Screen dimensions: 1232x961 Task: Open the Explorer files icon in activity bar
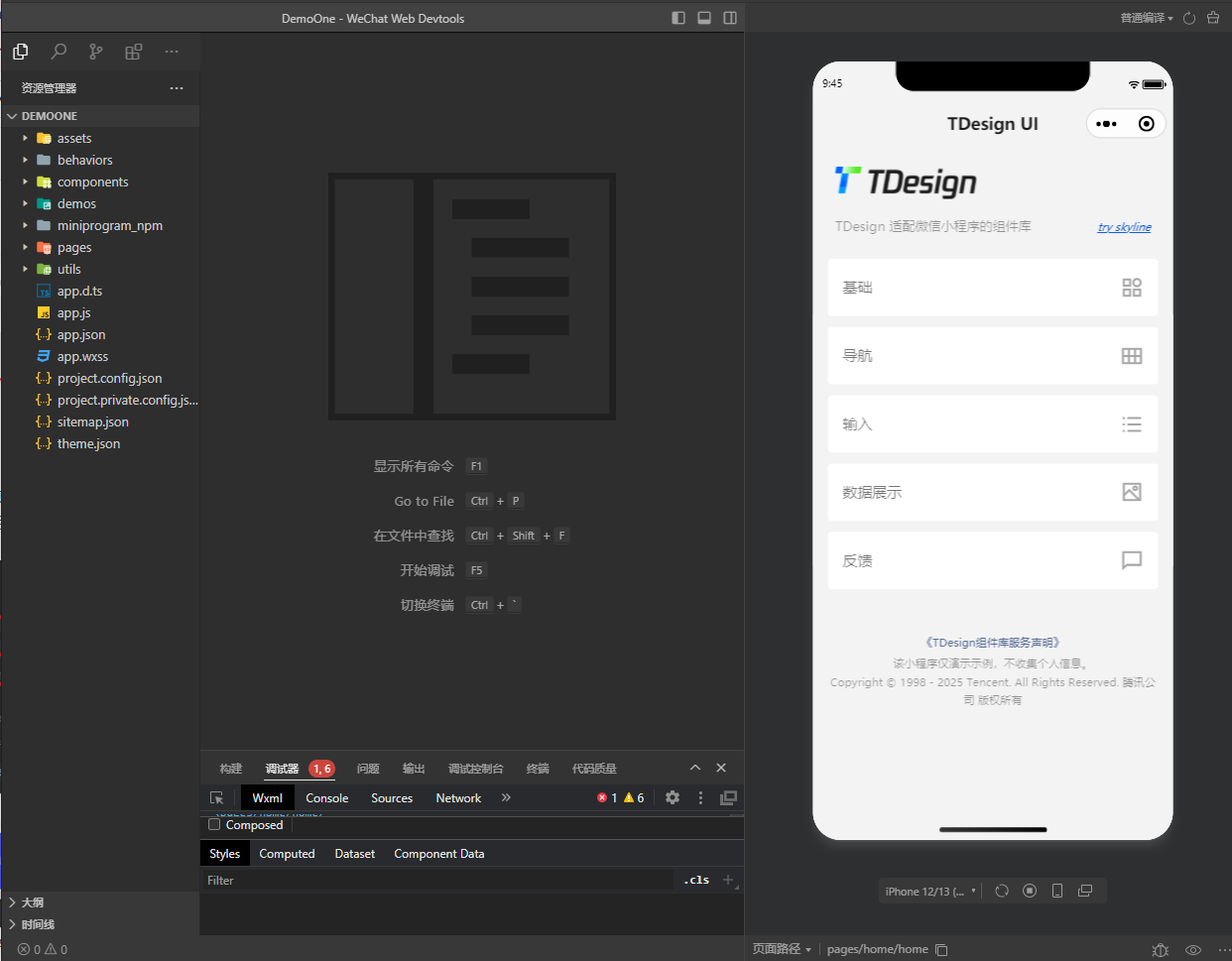[20, 52]
